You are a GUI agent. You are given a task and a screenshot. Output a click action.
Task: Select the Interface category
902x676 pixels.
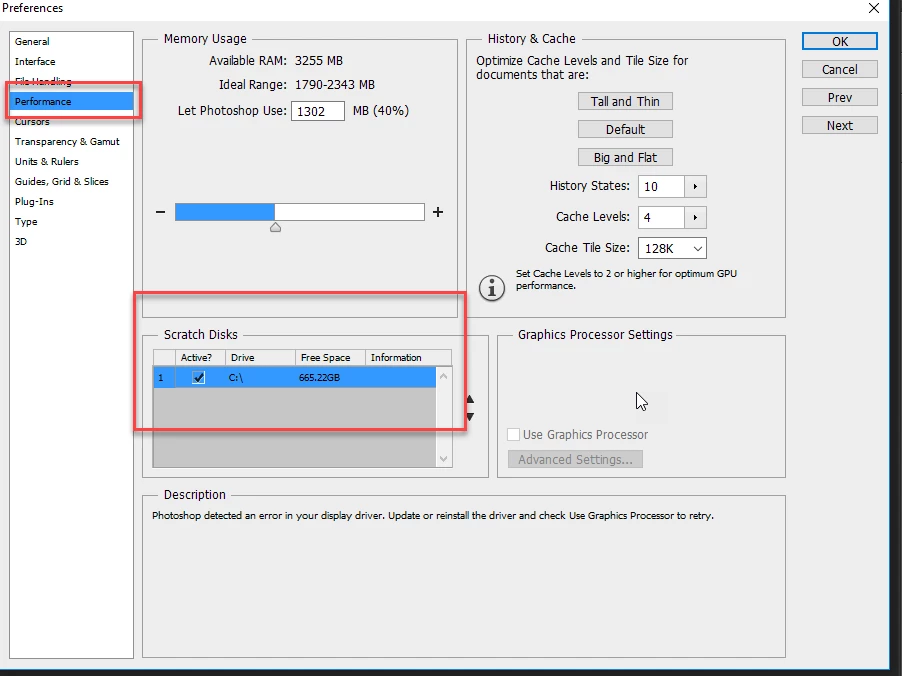35,62
